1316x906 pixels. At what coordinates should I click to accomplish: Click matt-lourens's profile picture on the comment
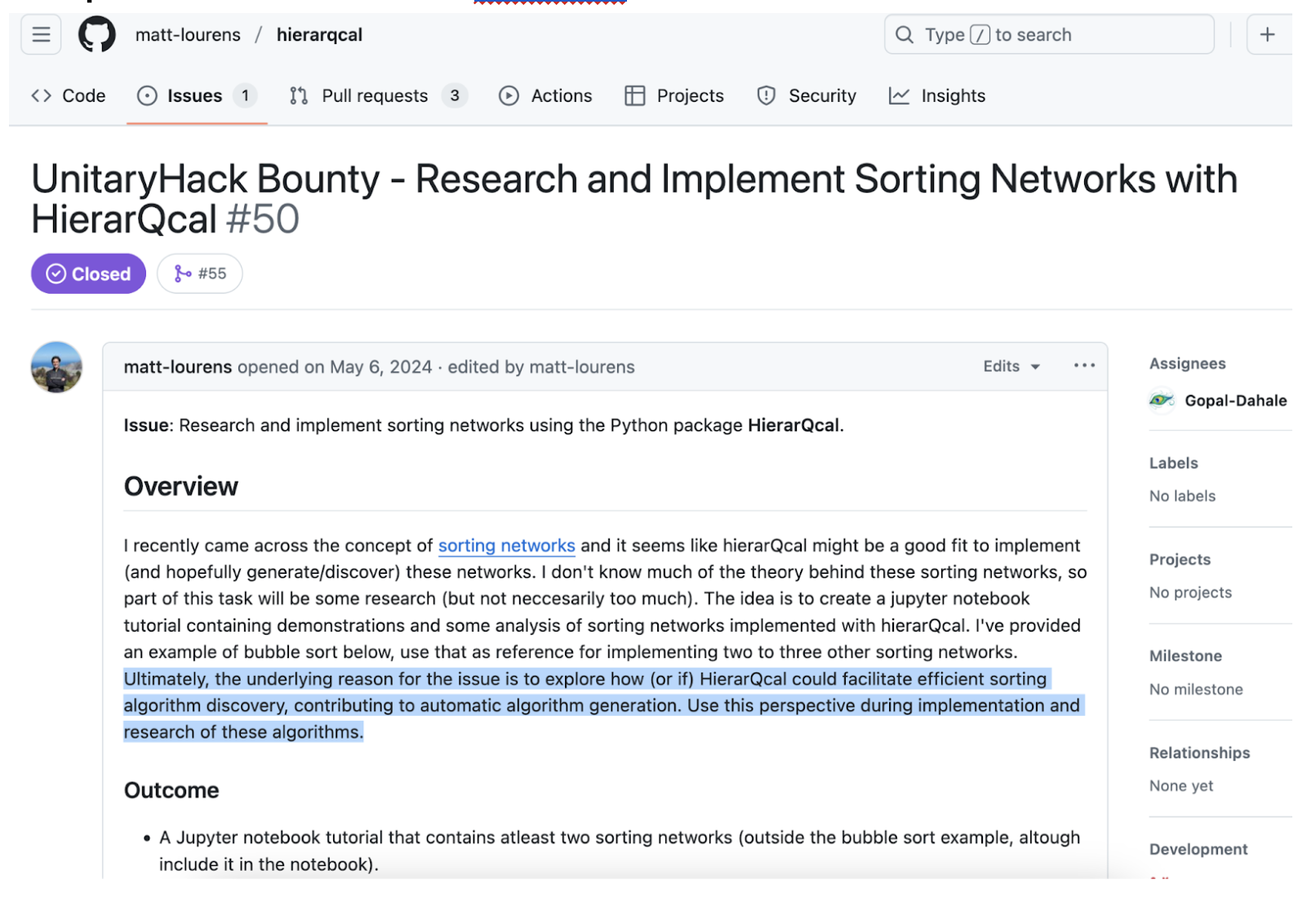pyautogui.click(x=56, y=367)
